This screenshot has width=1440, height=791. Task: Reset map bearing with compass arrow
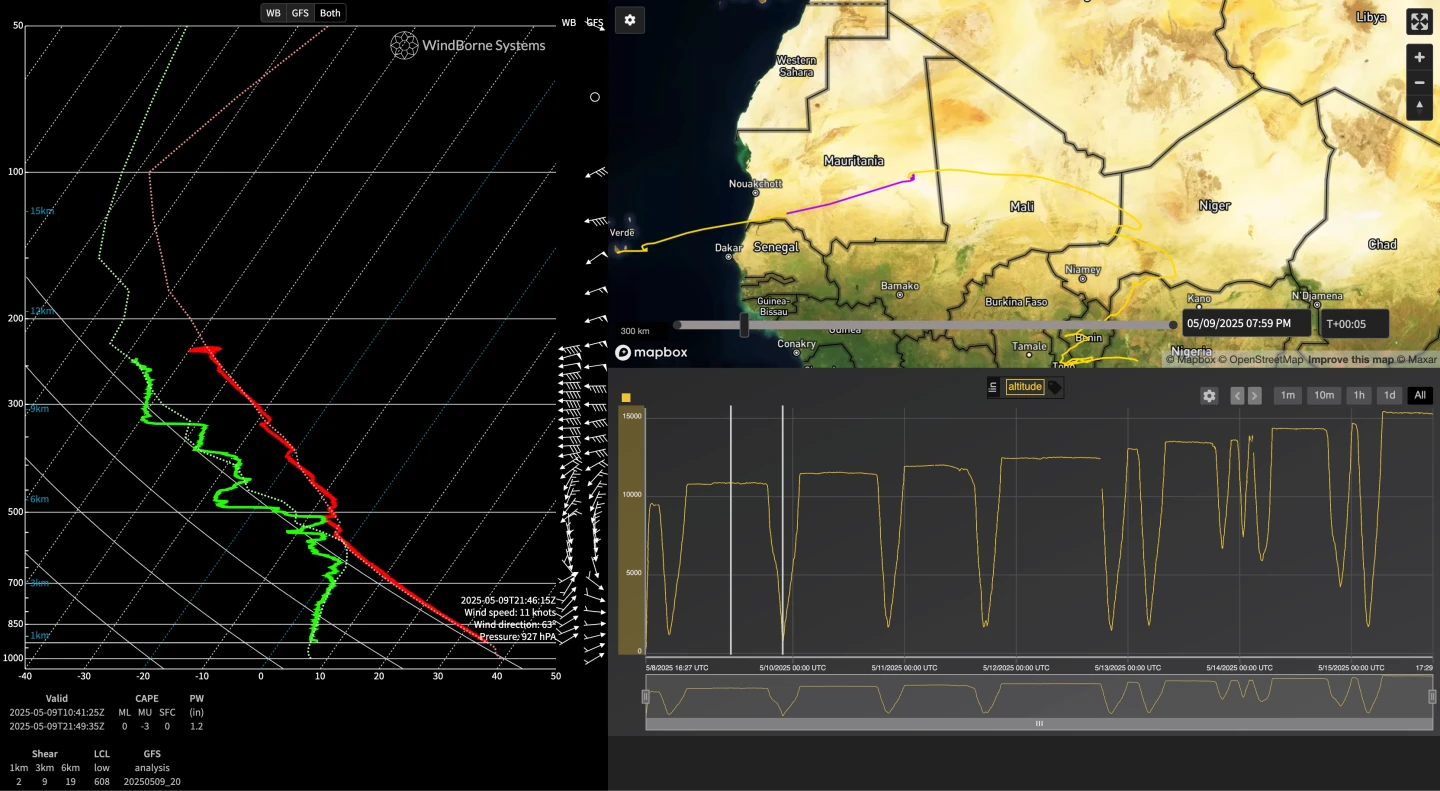(1420, 107)
